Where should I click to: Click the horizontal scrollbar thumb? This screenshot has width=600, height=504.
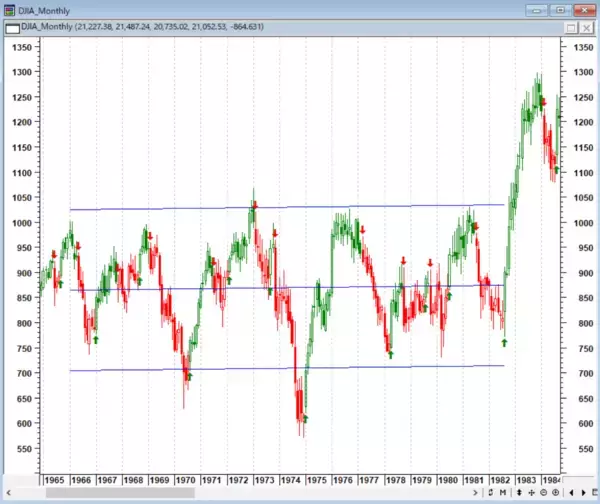tap(120, 493)
